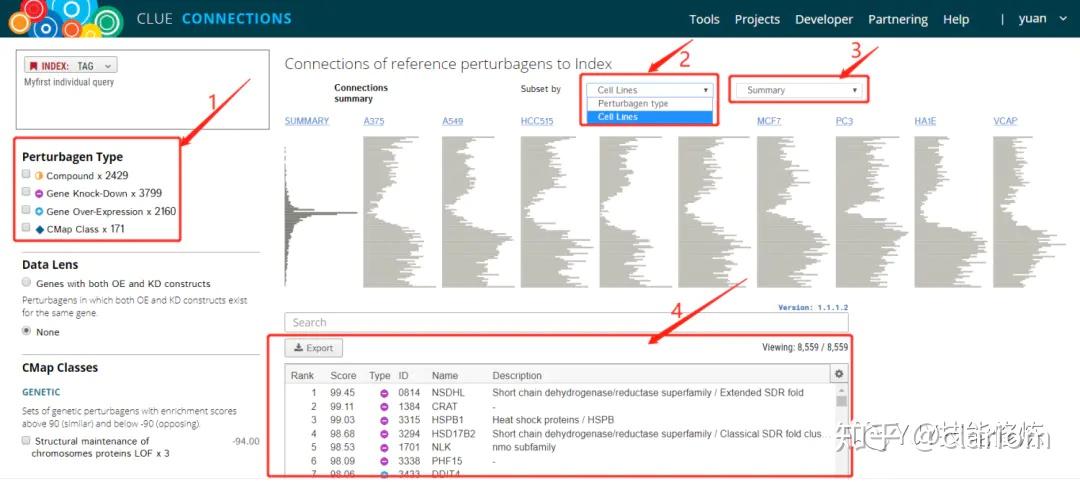This screenshot has width=1080, height=482.
Task: Click the A375 connections bar chart
Action: tap(399, 211)
